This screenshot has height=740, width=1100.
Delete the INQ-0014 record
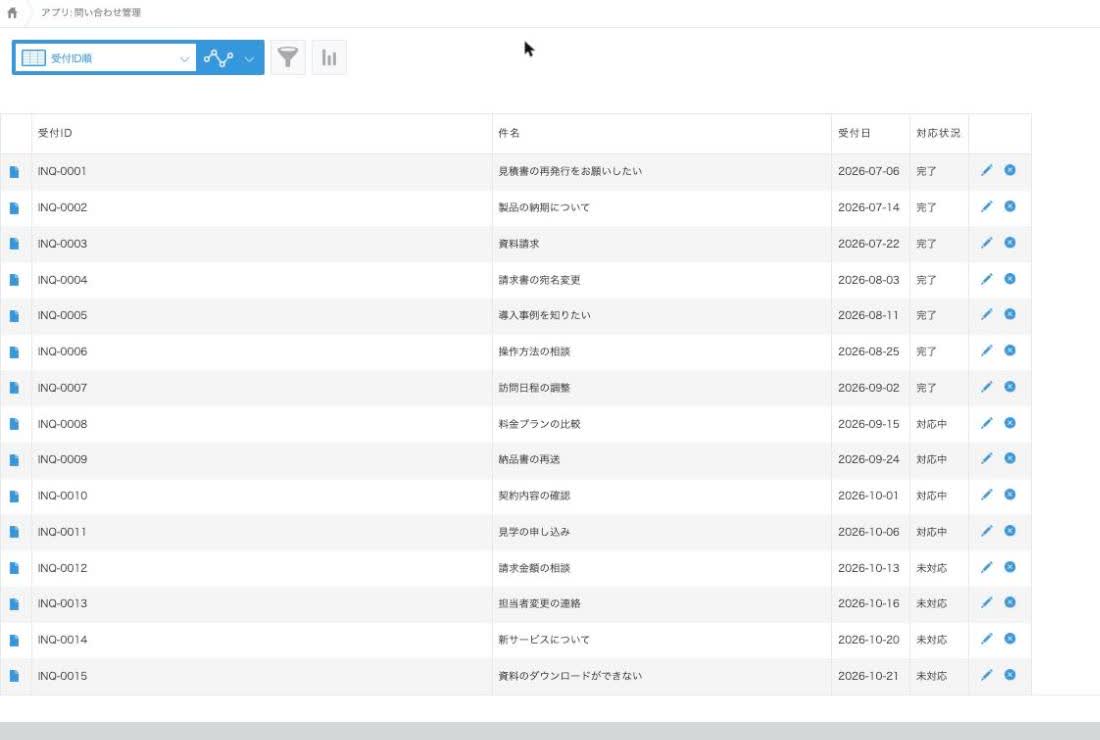coord(1010,638)
